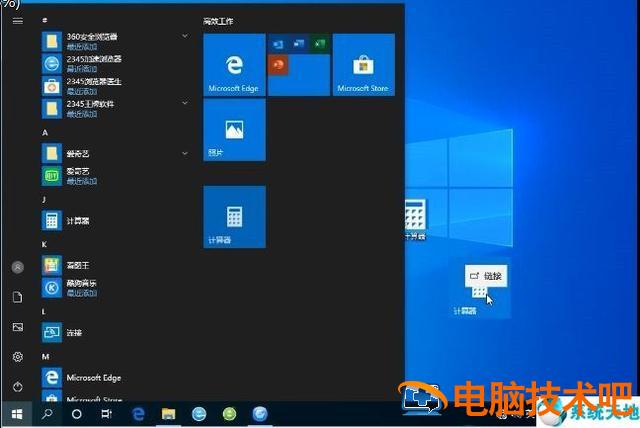This screenshot has height=428, width=640.
Task: Open the Pictures sidebar icon
Action: 18,327
